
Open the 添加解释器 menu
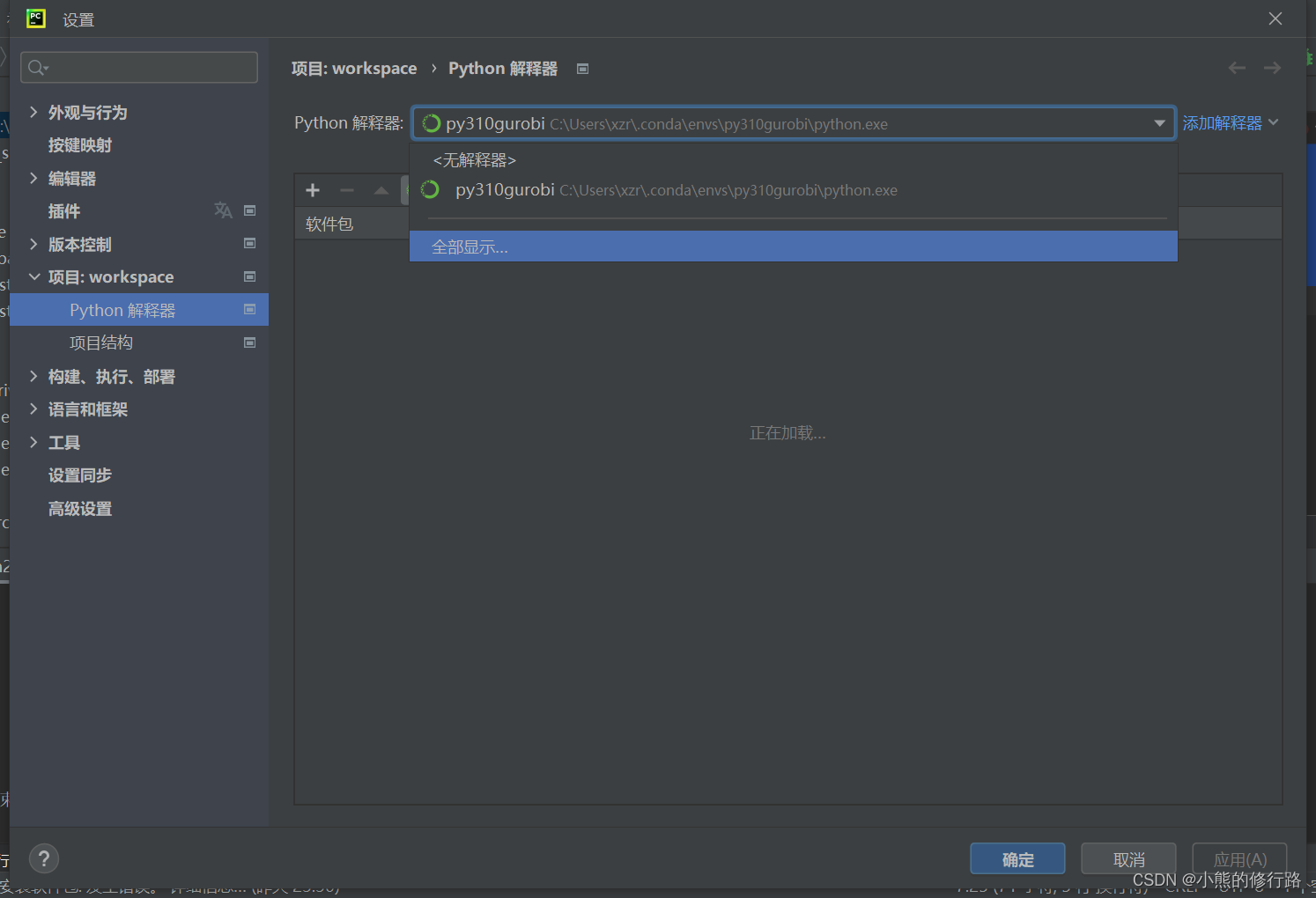(x=1230, y=122)
